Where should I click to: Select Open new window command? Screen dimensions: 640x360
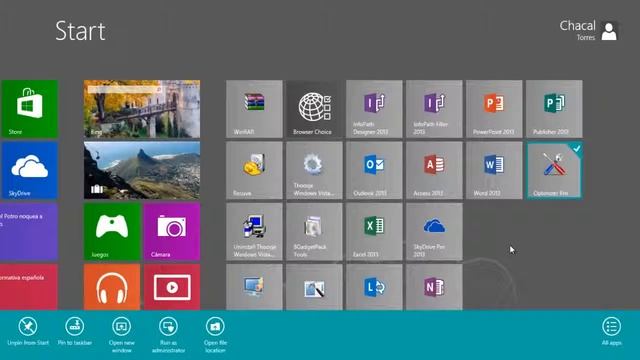click(x=122, y=335)
